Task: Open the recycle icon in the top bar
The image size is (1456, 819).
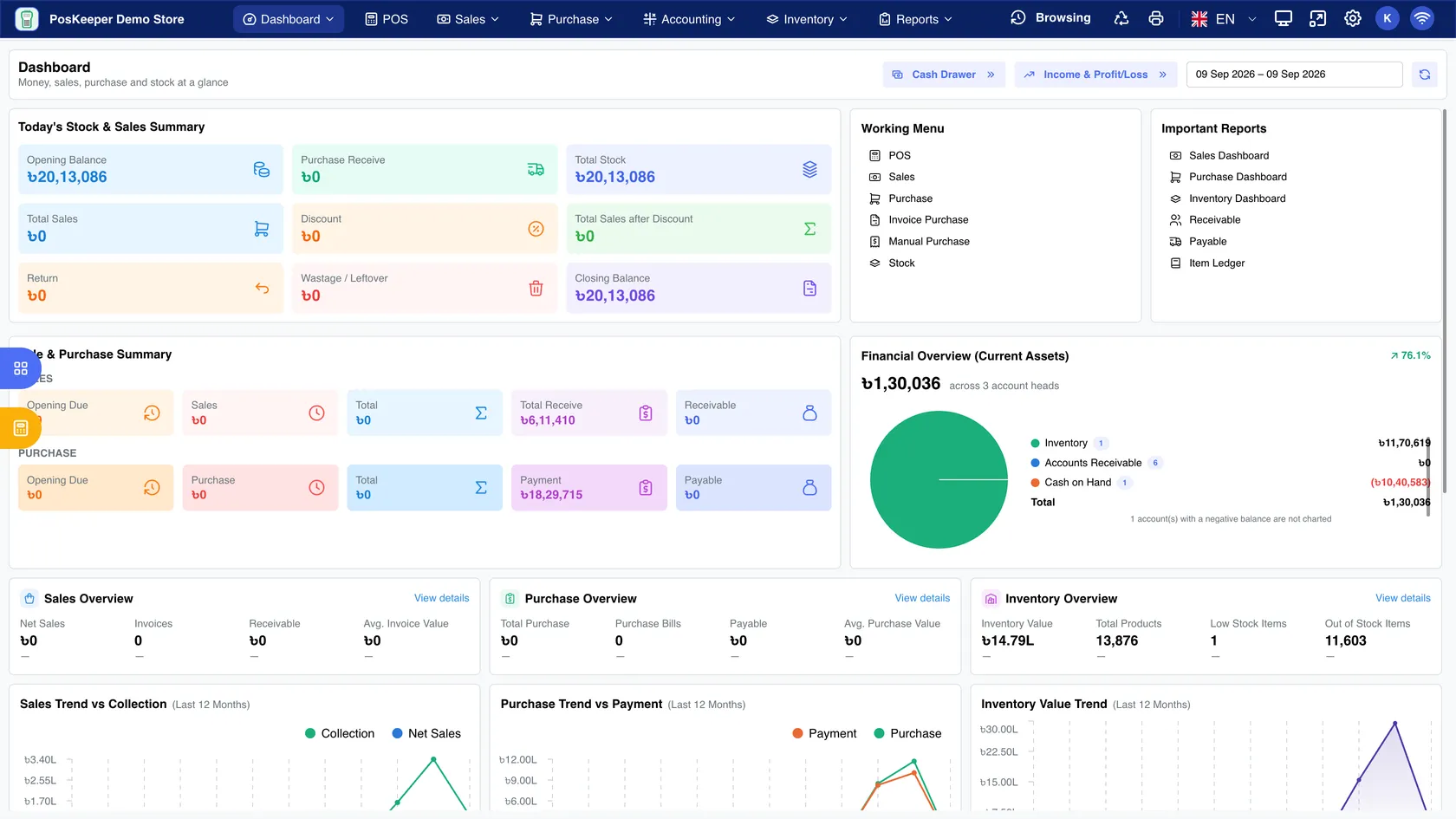Action: pos(1121,19)
